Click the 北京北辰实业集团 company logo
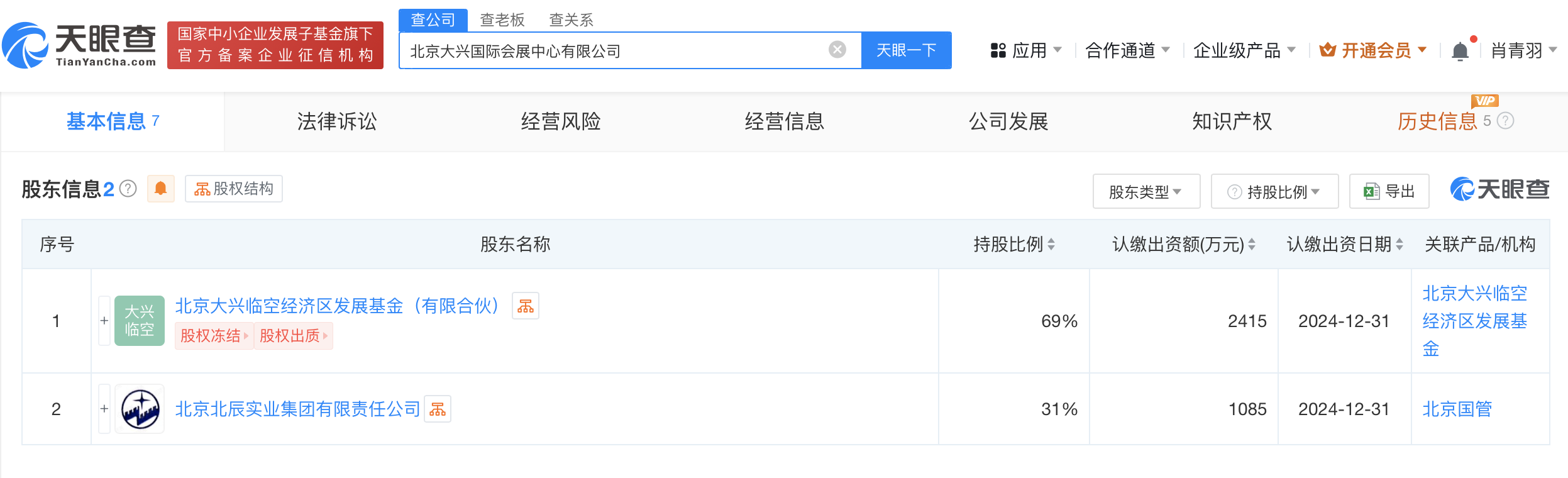The width and height of the screenshot is (1568, 478). point(140,409)
